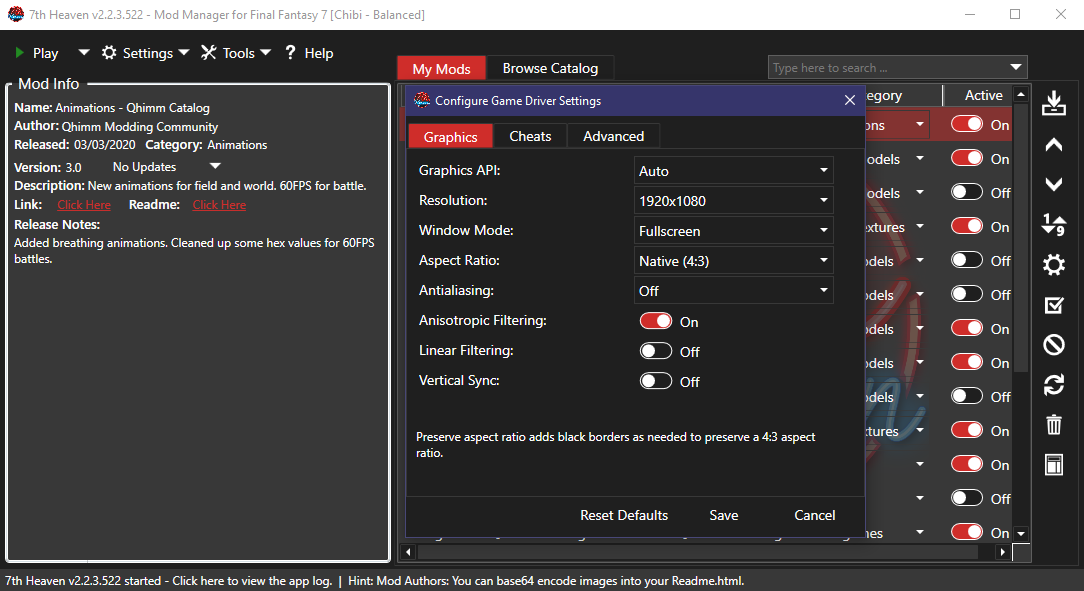Click the Play button
The width and height of the screenshot is (1084, 591).
click(x=37, y=53)
